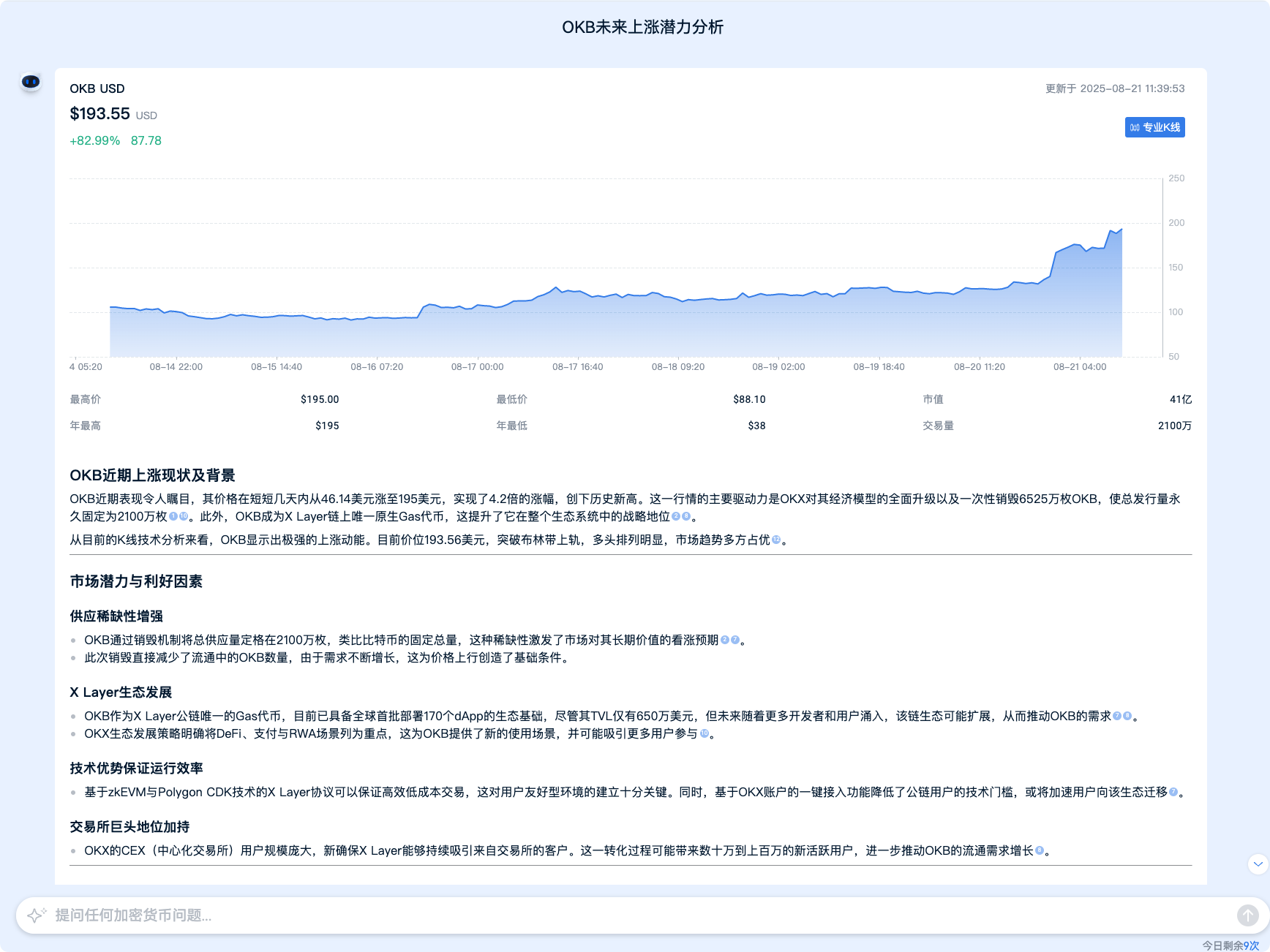Click the +82.99% change value
Screen dimensions: 1270x952
[94, 140]
